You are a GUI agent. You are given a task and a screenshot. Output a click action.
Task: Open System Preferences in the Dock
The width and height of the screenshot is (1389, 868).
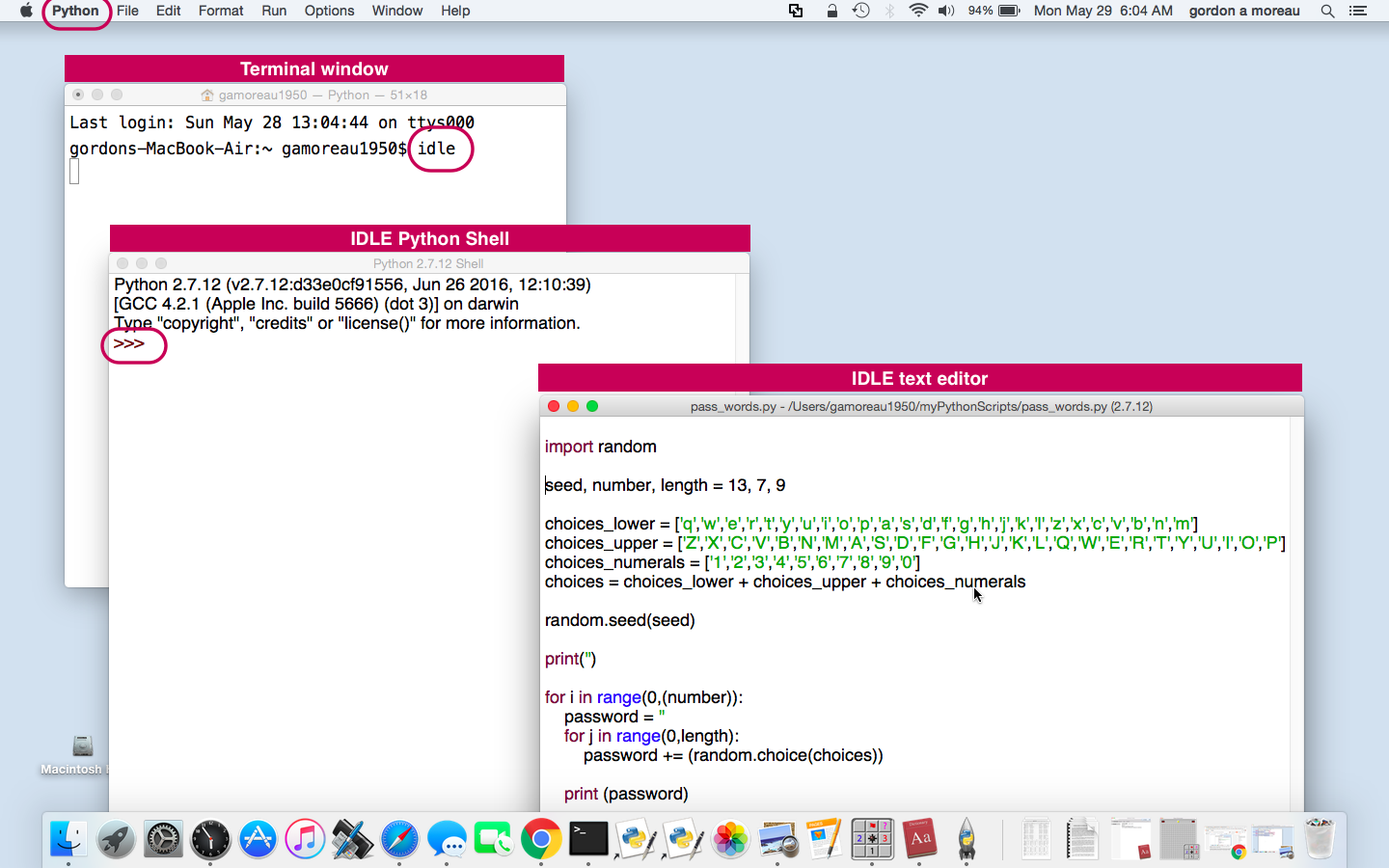pos(163,839)
